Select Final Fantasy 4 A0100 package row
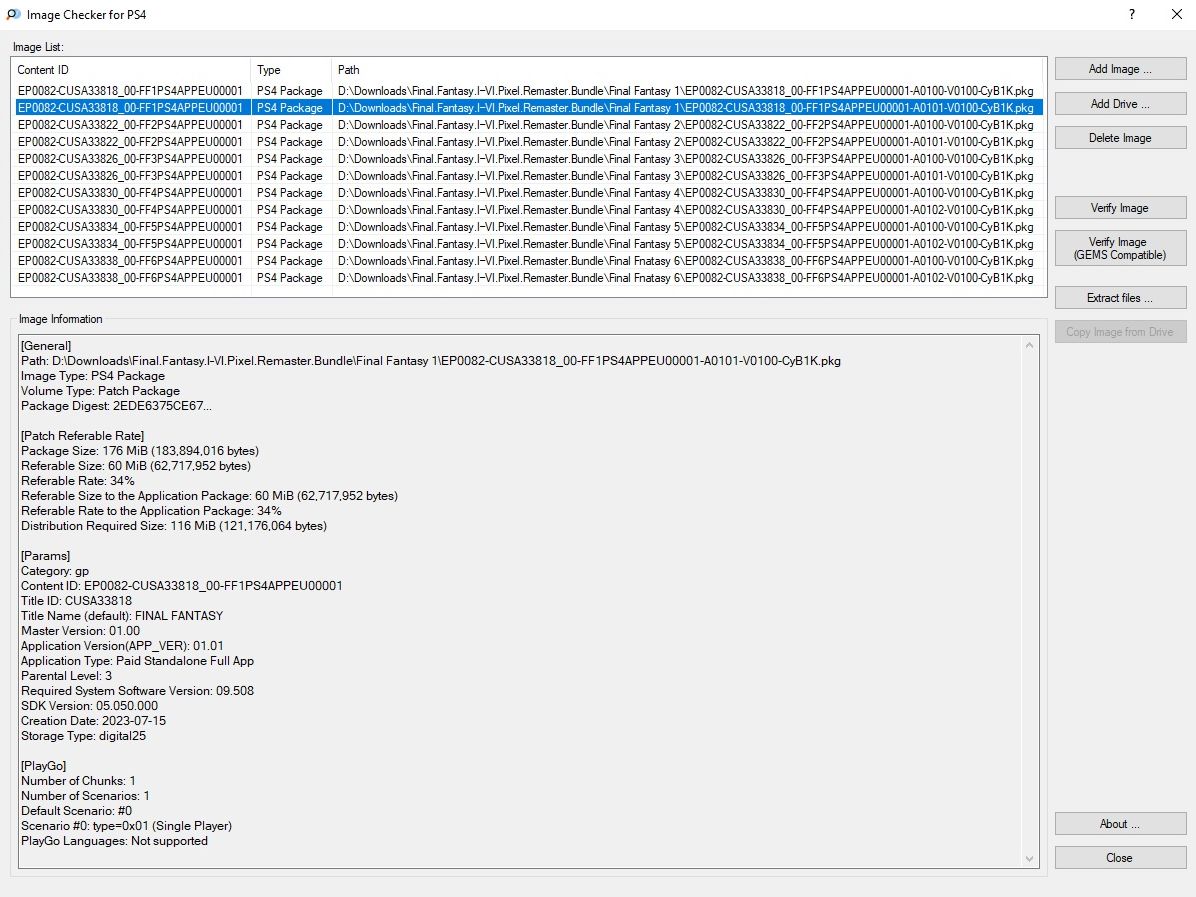1196x897 pixels. [528, 193]
